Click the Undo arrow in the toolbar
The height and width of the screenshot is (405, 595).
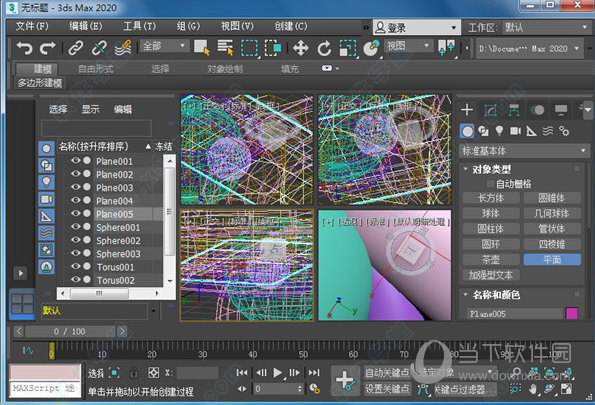coord(25,48)
